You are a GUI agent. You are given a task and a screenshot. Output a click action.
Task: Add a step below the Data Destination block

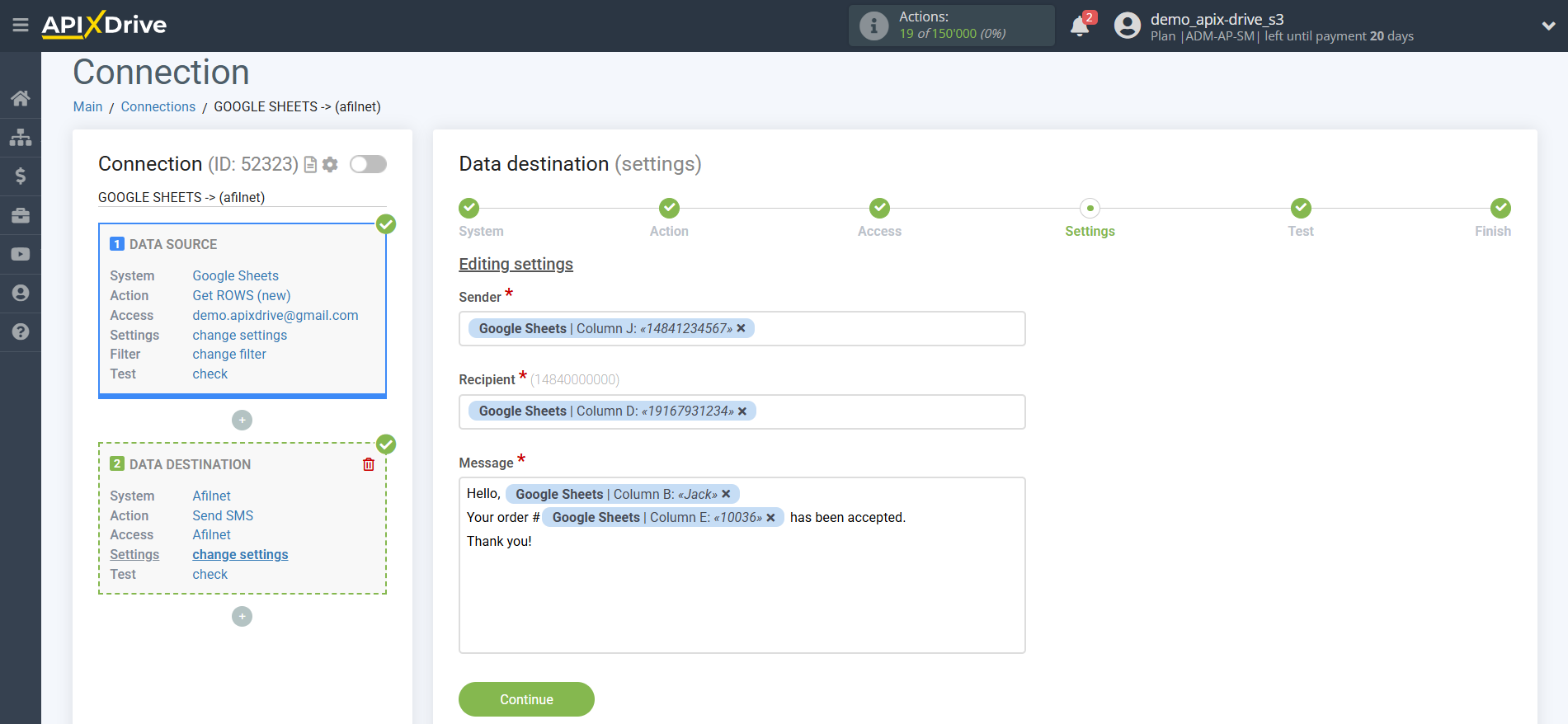[x=242, y=617]
